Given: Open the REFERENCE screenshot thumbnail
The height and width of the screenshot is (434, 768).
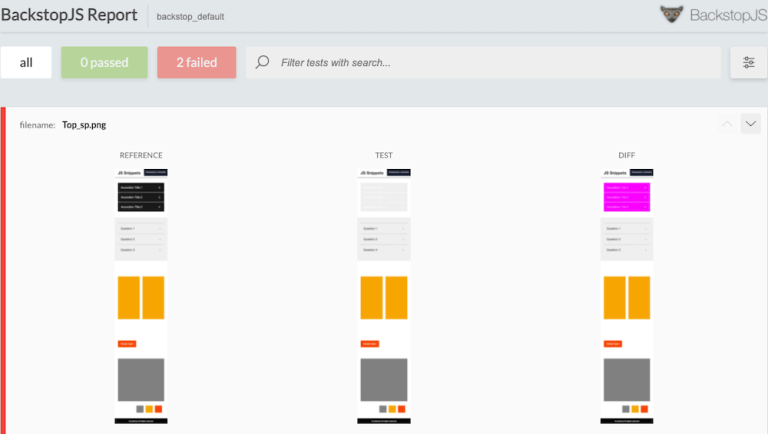Looking at the screenshot, I should [x=141, y=295].
